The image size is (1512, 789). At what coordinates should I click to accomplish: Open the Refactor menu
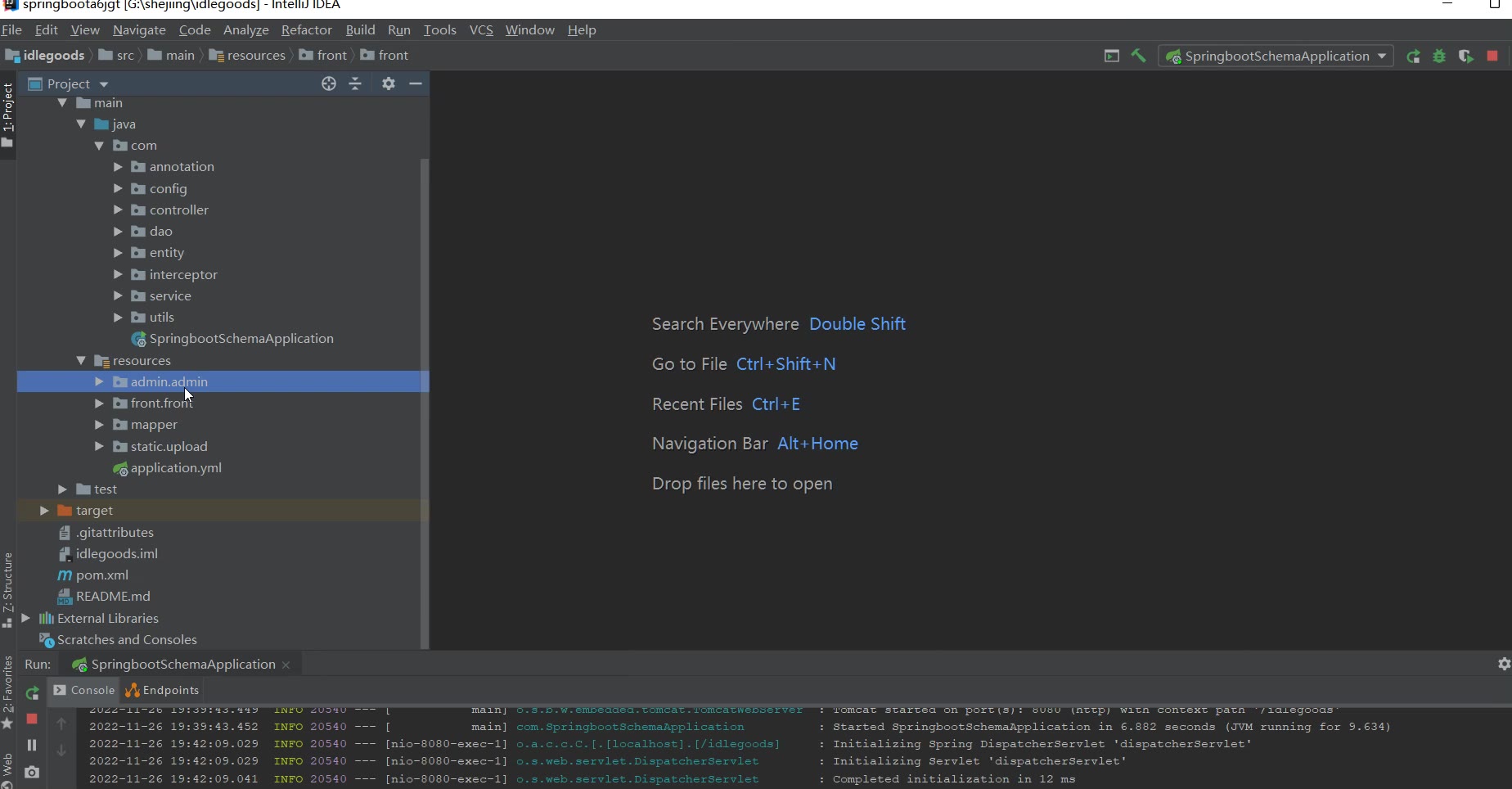[306, 30]
